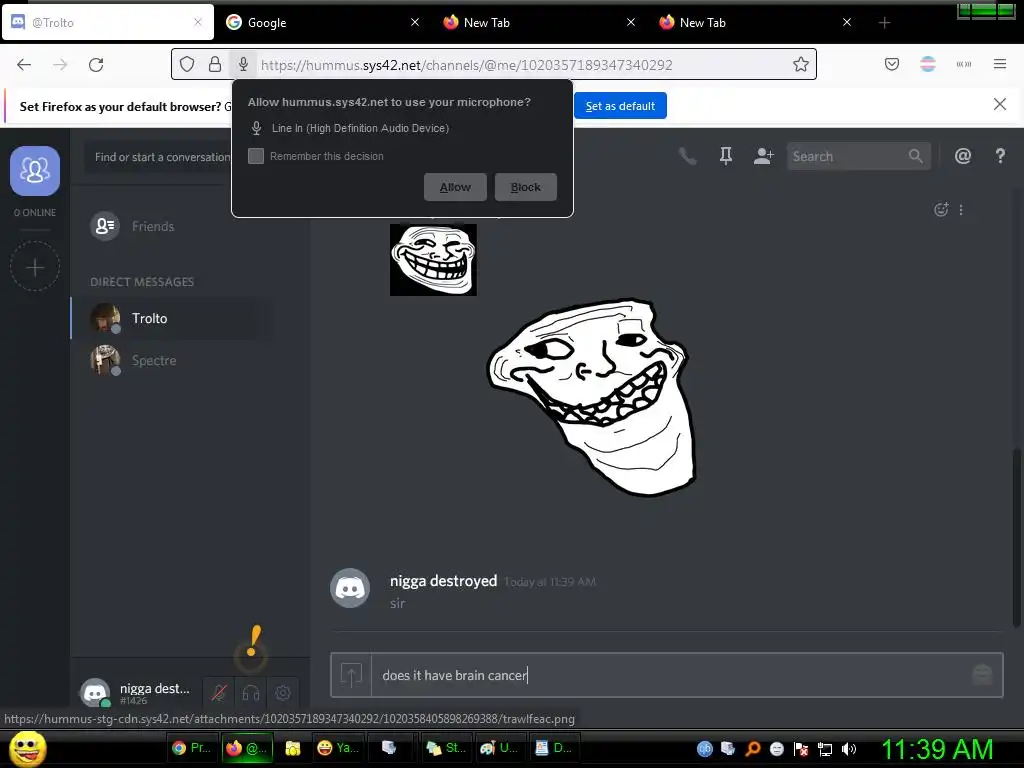Viewport: 1024px width, 768px height.
Task: Click the chat scrollbar
Action: 1016,537
